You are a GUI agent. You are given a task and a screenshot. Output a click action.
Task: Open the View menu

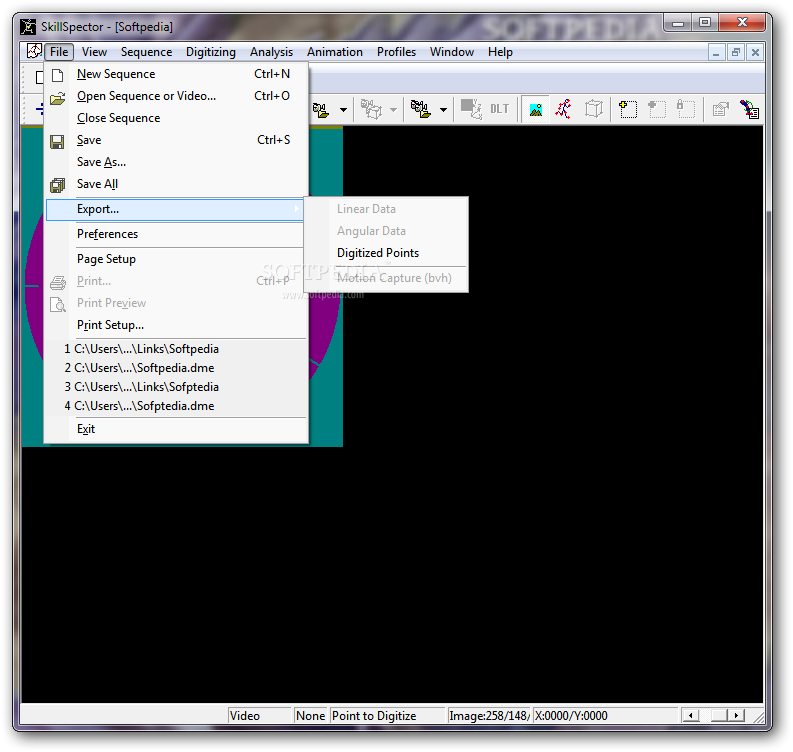click(x=94, y=52)
